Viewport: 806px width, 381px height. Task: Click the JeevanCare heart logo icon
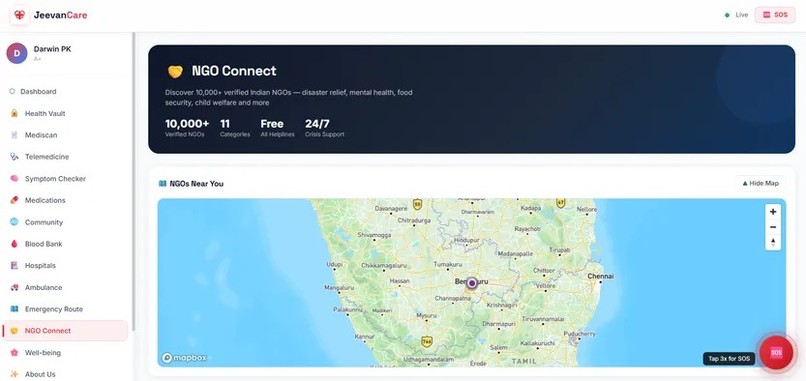coord(20,15)
